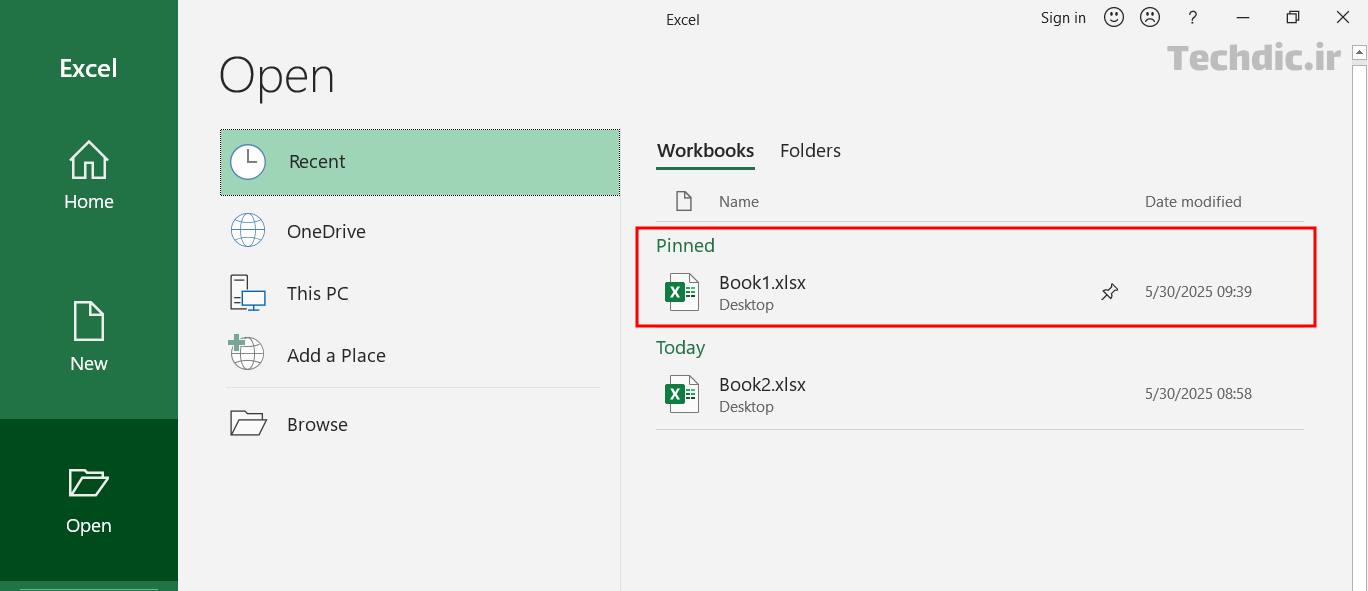This screenshot has width=1368, height=591.
Task: Send a smile feedback face icon
Action: 1114,17
